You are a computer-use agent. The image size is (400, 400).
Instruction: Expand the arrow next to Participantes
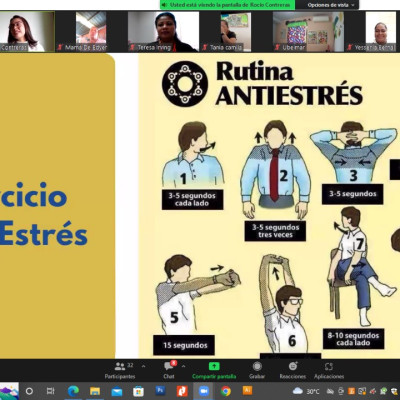[x=144, y=366]
